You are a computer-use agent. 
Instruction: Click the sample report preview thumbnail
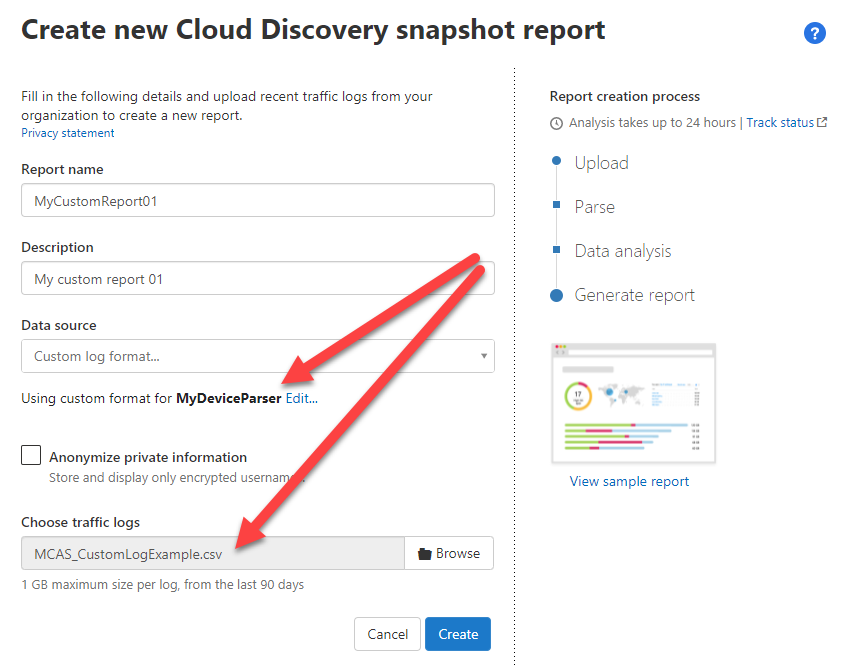pyautogui.click(x=633, y=403)
